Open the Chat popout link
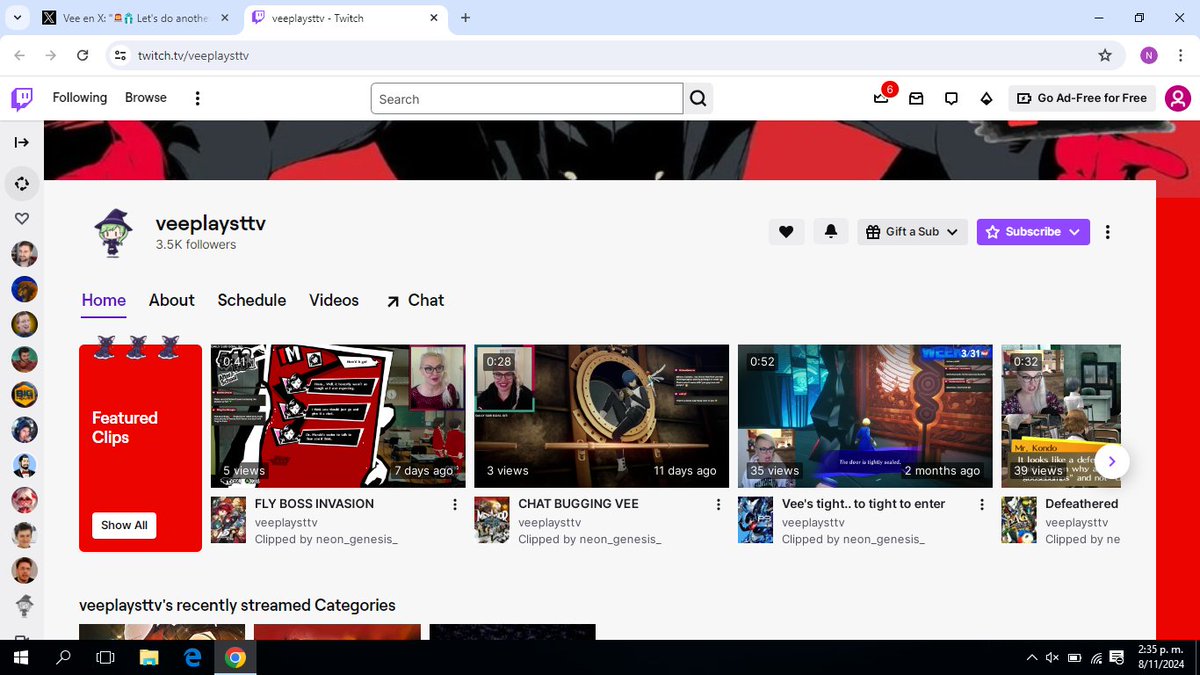This screenshot has width=1200, height=675. pyautogui.click(x=415, y=300)
